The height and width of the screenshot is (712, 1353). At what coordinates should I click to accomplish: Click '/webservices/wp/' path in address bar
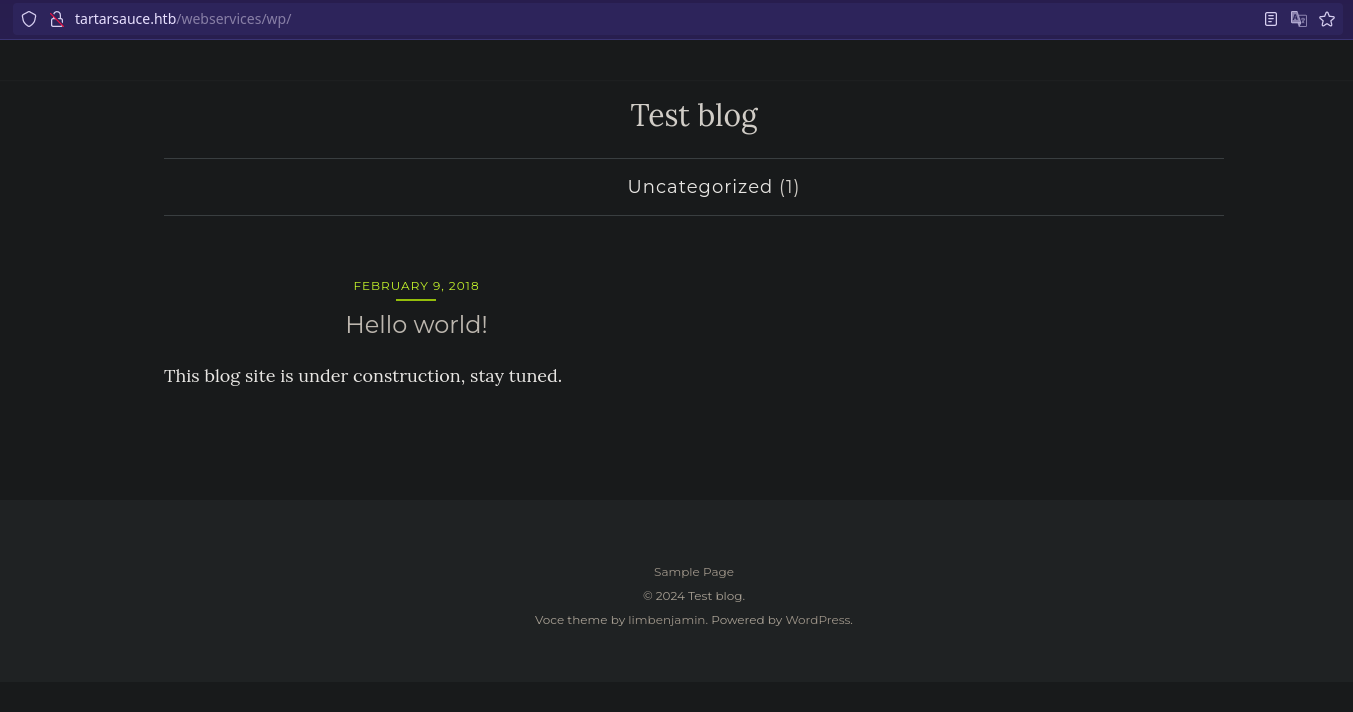pos(234,19)
